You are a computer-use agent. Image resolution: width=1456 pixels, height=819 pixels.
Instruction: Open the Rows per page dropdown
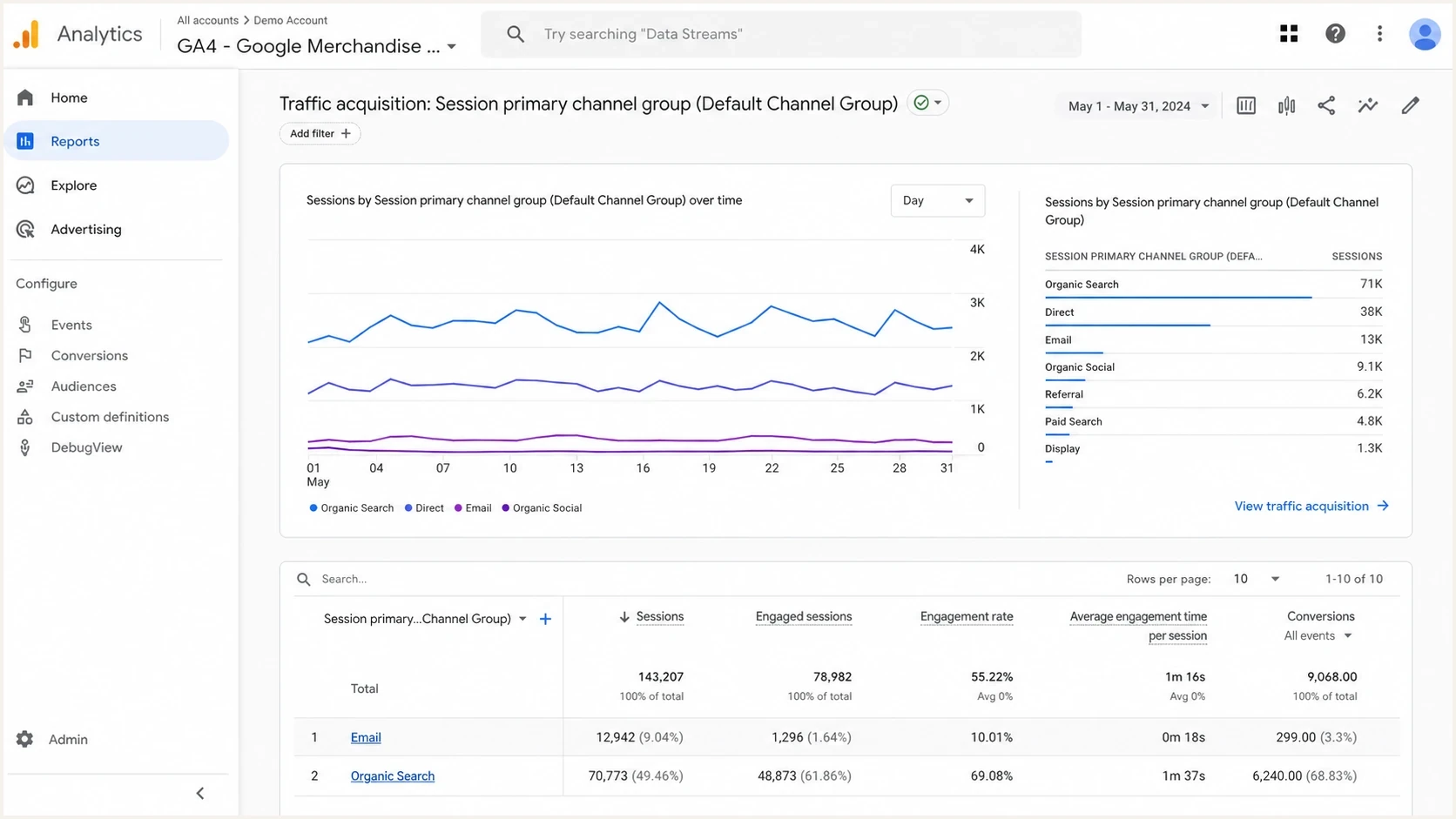tap(1256, 579)
